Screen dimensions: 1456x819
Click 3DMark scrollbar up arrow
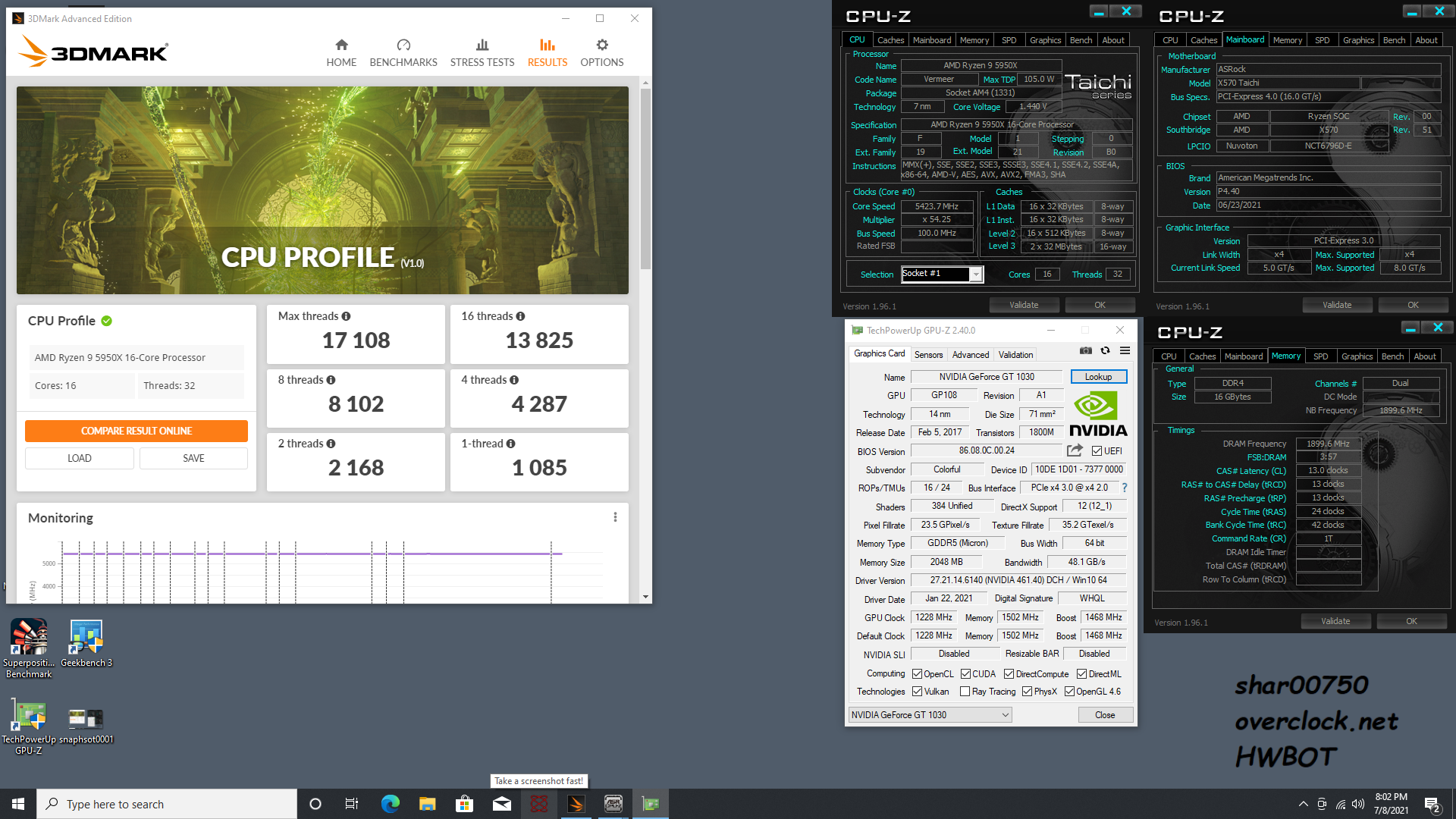coord(645,83)
